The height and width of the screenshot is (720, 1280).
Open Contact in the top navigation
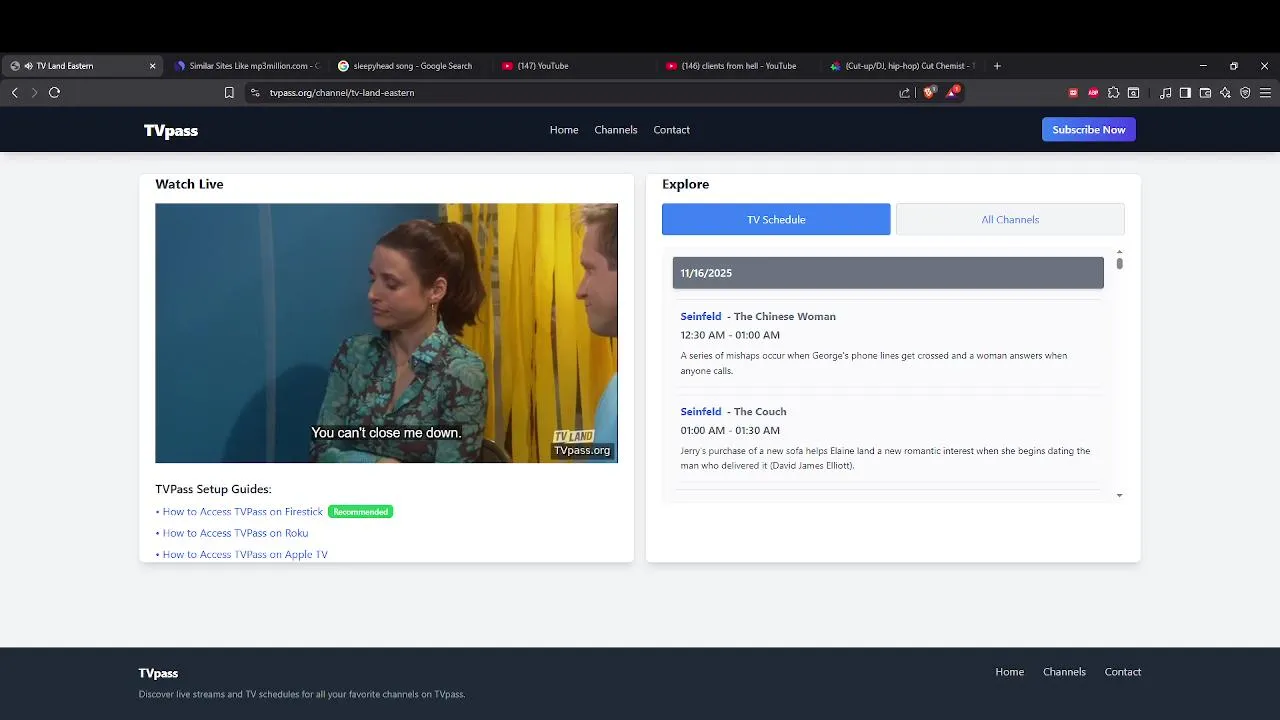tap(672, 130)
